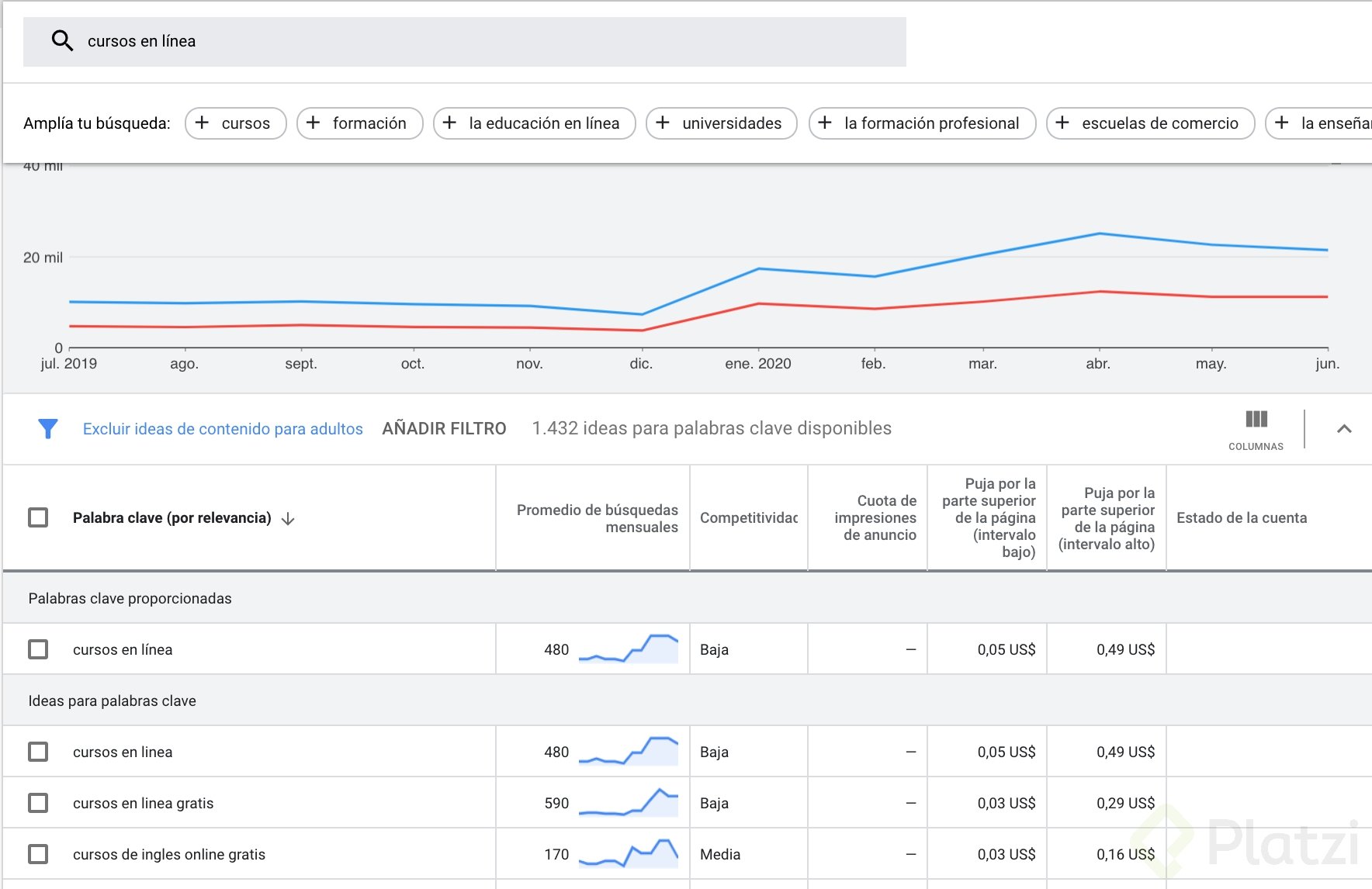The width and height of the screenshot is (1372, 889).
Task: Tick the select-all checkbox in table header
Action: [x=38, y=517]
